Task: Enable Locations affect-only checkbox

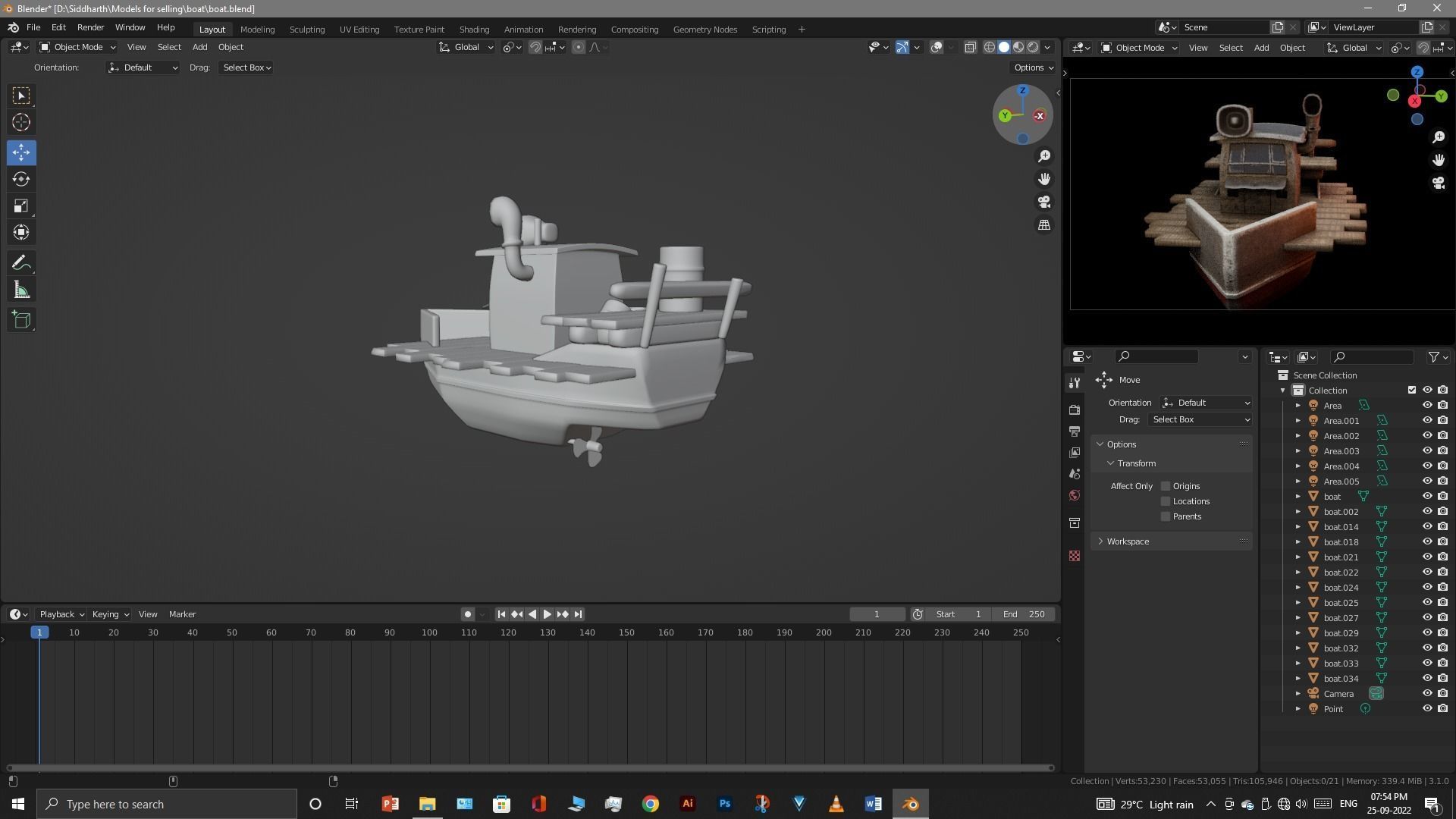Action: click(x=1166, y=501)
